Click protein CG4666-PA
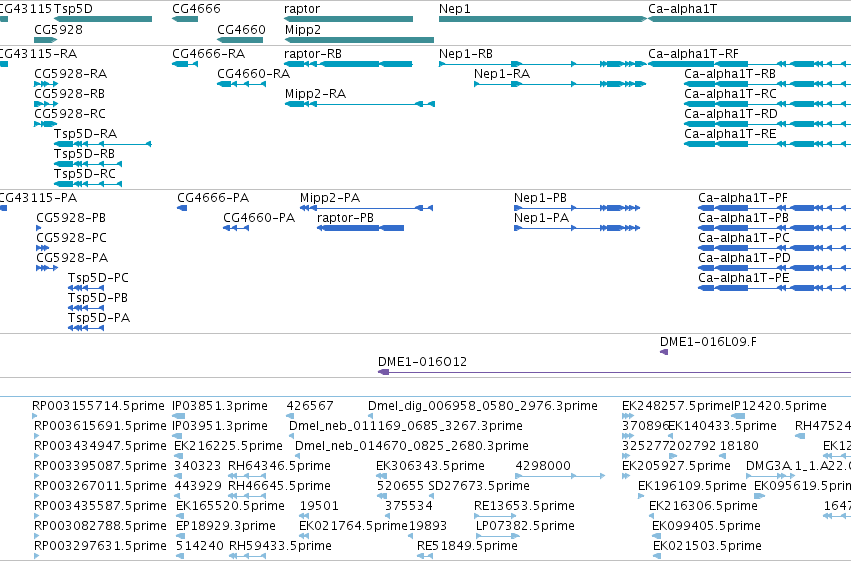 click(x=213, y=198)
